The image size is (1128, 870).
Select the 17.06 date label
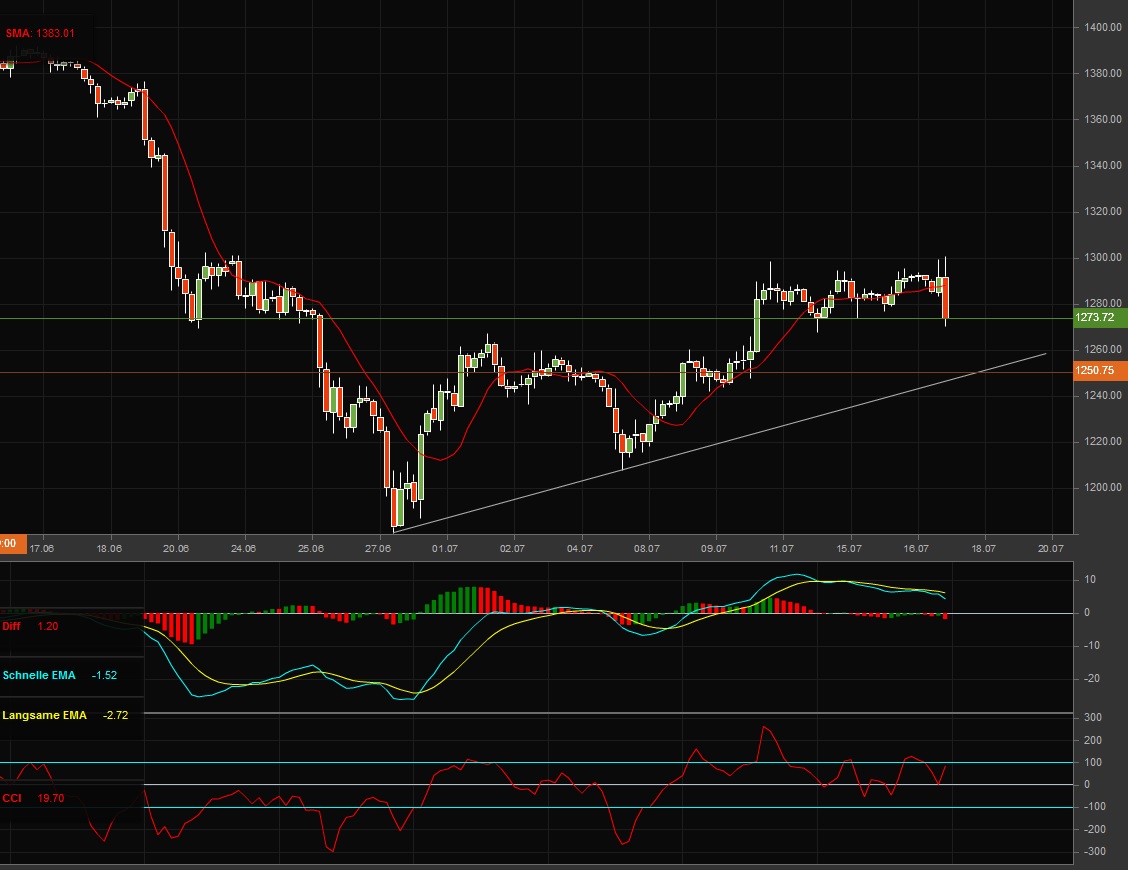[x=42, y=548]
